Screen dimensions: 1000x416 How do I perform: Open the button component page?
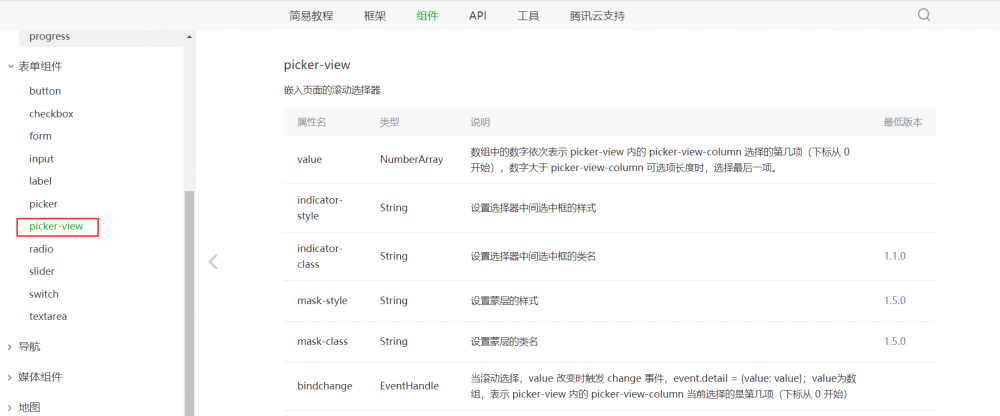coord(45,91)
